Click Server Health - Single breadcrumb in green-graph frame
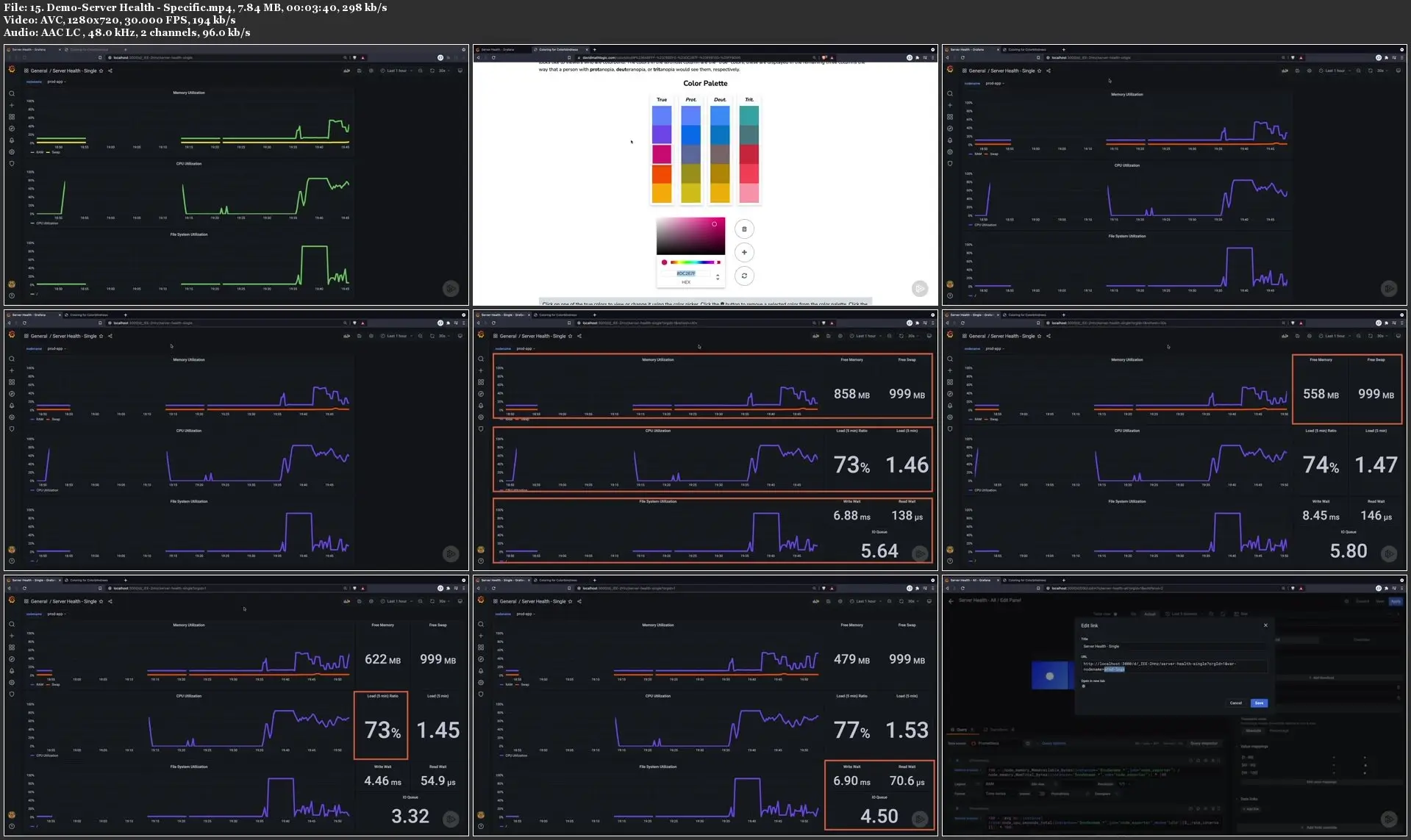 tap(74, 71)
